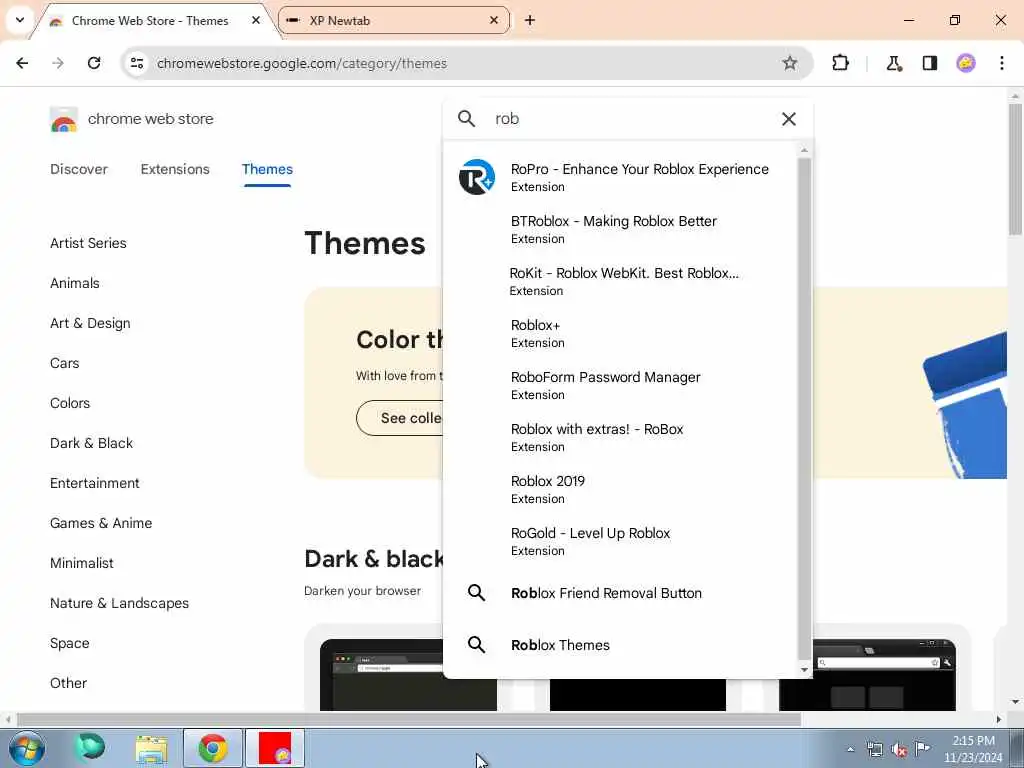Screen dimensions: 1024x768
Task: Search for Roblox Themes
Action: point(620,645)
